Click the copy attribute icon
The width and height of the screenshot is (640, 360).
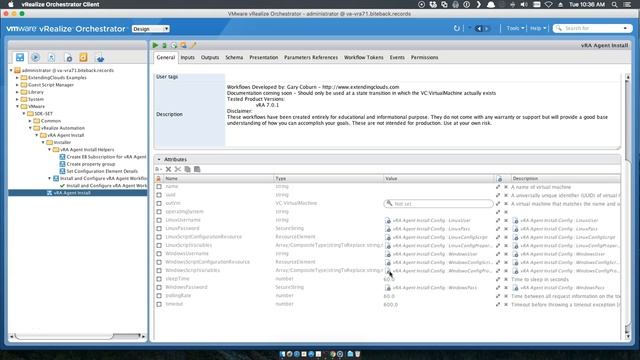[187, 169]
